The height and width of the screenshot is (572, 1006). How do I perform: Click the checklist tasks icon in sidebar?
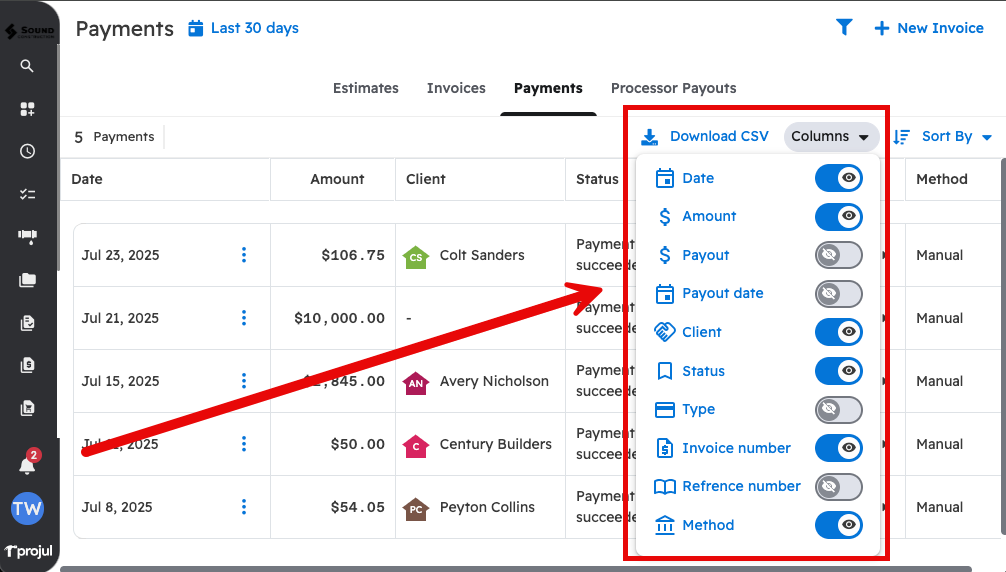click(27, 195)
